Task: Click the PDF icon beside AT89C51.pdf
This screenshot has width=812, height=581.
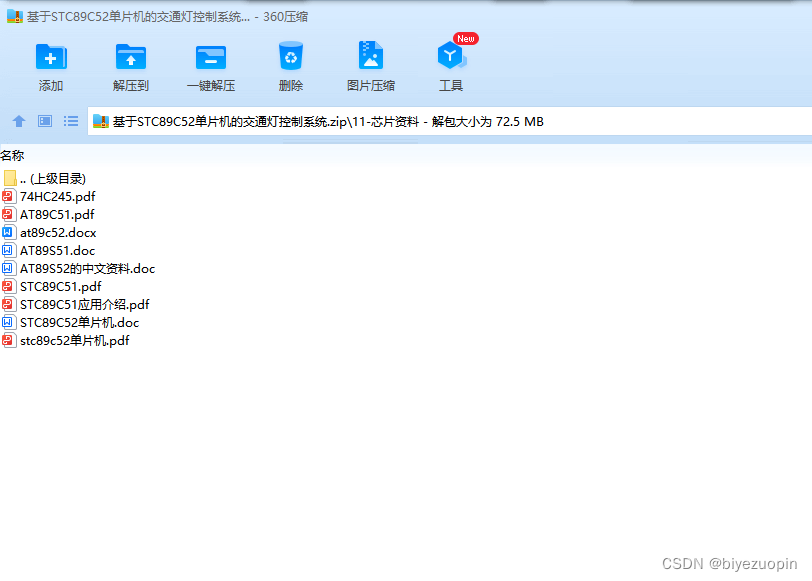Action: pyautogui.click(x=8, y=214)
